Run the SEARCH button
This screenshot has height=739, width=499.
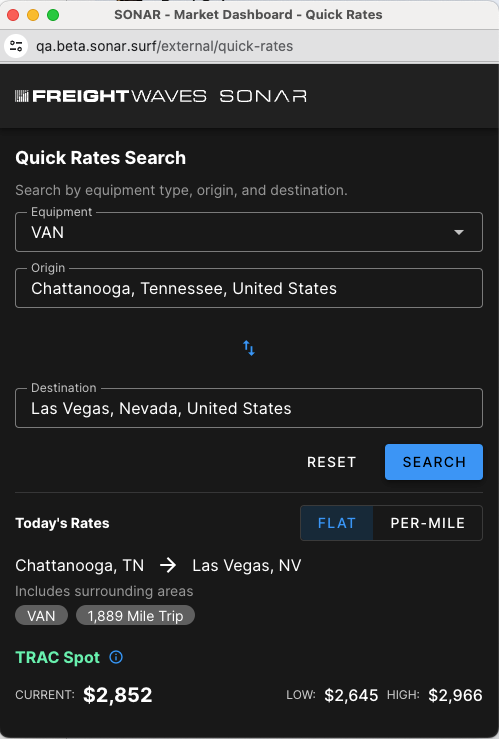(434, 462)
